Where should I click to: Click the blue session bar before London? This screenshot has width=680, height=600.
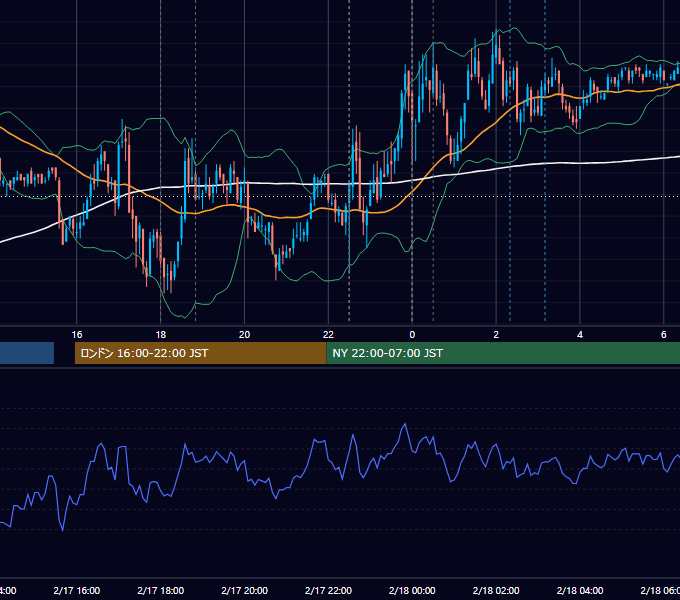pyautogui.click(x=27, y=353)
